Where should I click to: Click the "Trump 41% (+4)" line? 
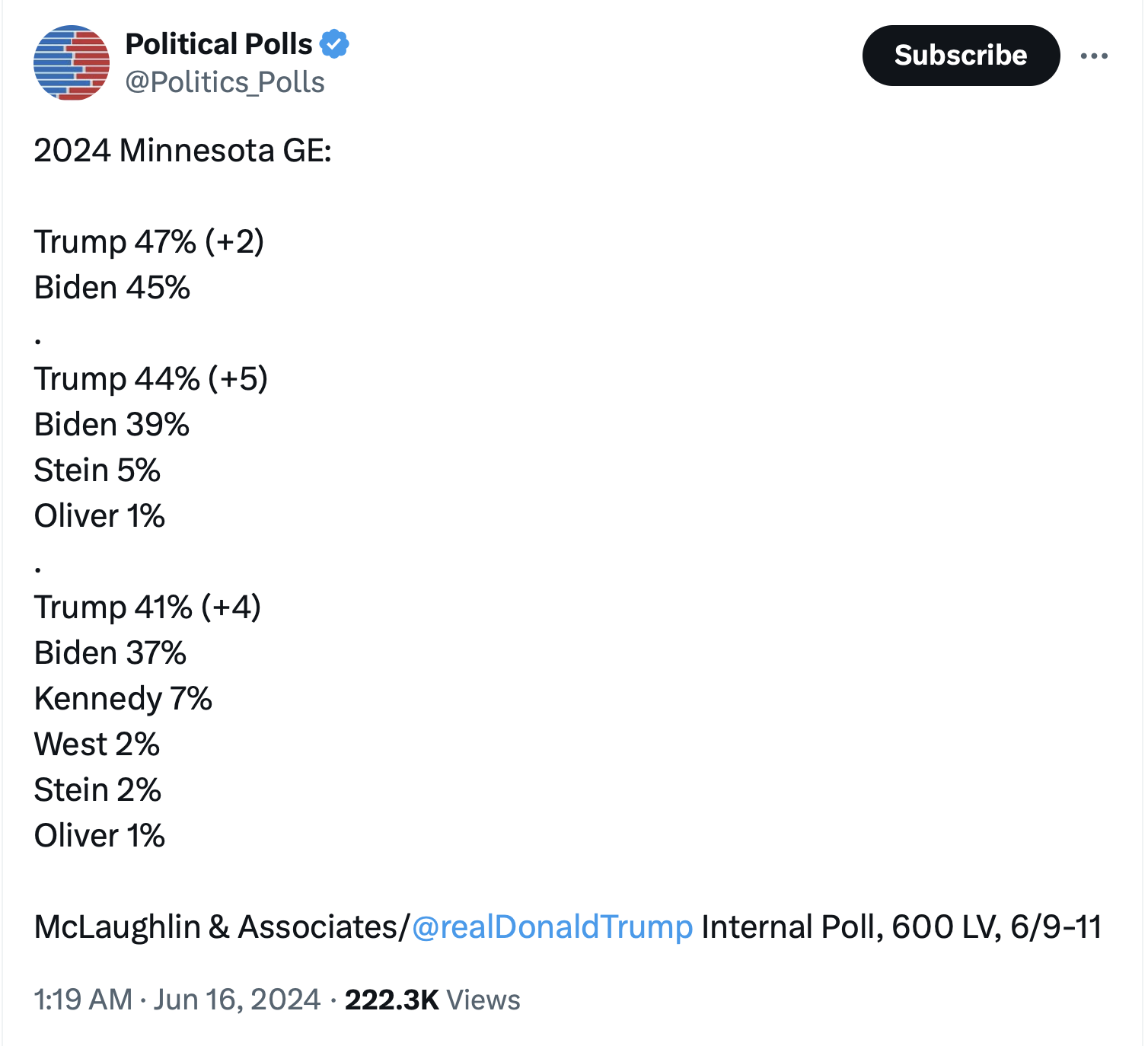click(148, 607)
